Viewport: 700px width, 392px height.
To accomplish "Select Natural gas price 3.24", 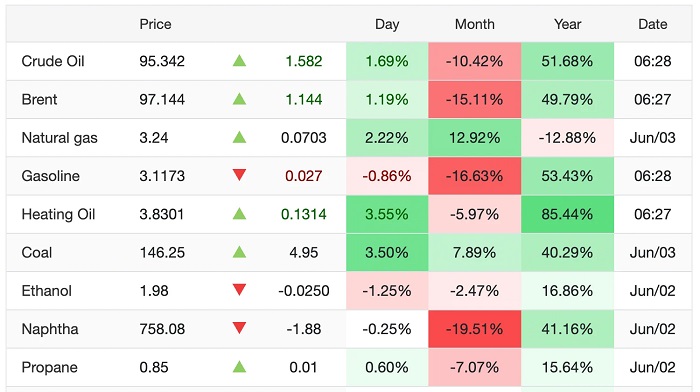I will (154, 138).
